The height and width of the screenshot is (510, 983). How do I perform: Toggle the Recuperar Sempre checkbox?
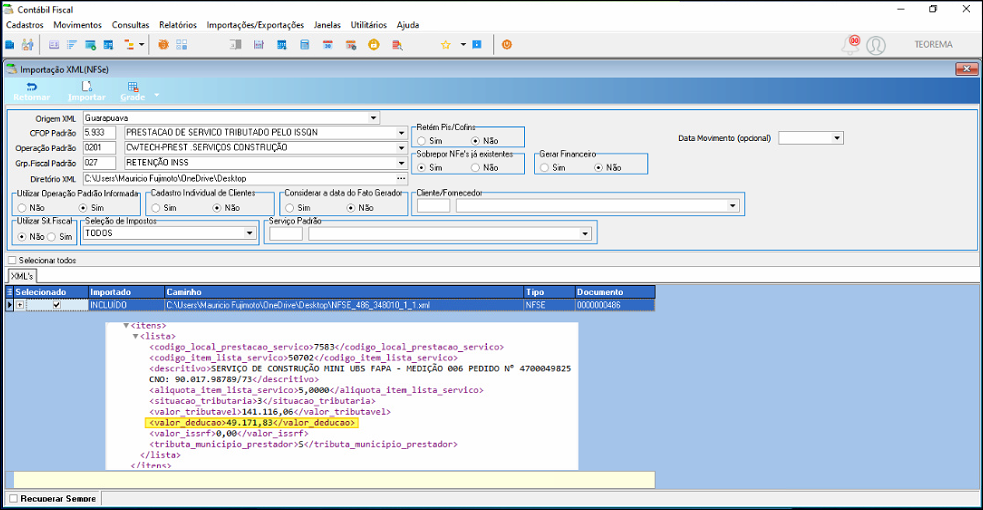[13, 499]
